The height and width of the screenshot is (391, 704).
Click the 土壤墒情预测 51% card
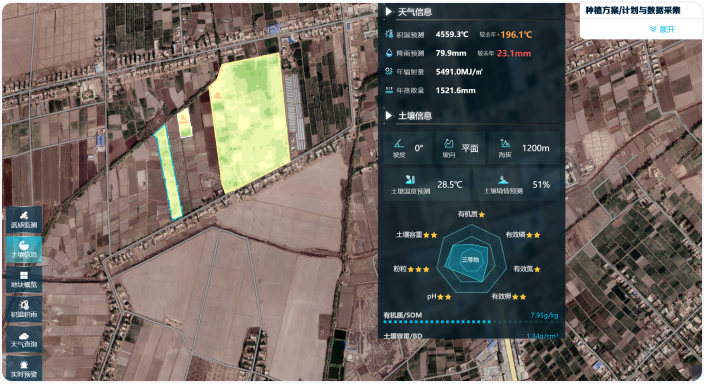click(517, 185)
